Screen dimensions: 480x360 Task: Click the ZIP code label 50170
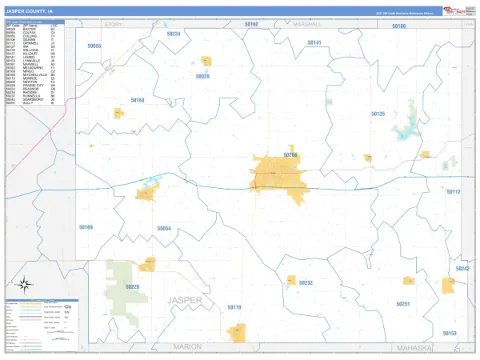click(234, 307)
